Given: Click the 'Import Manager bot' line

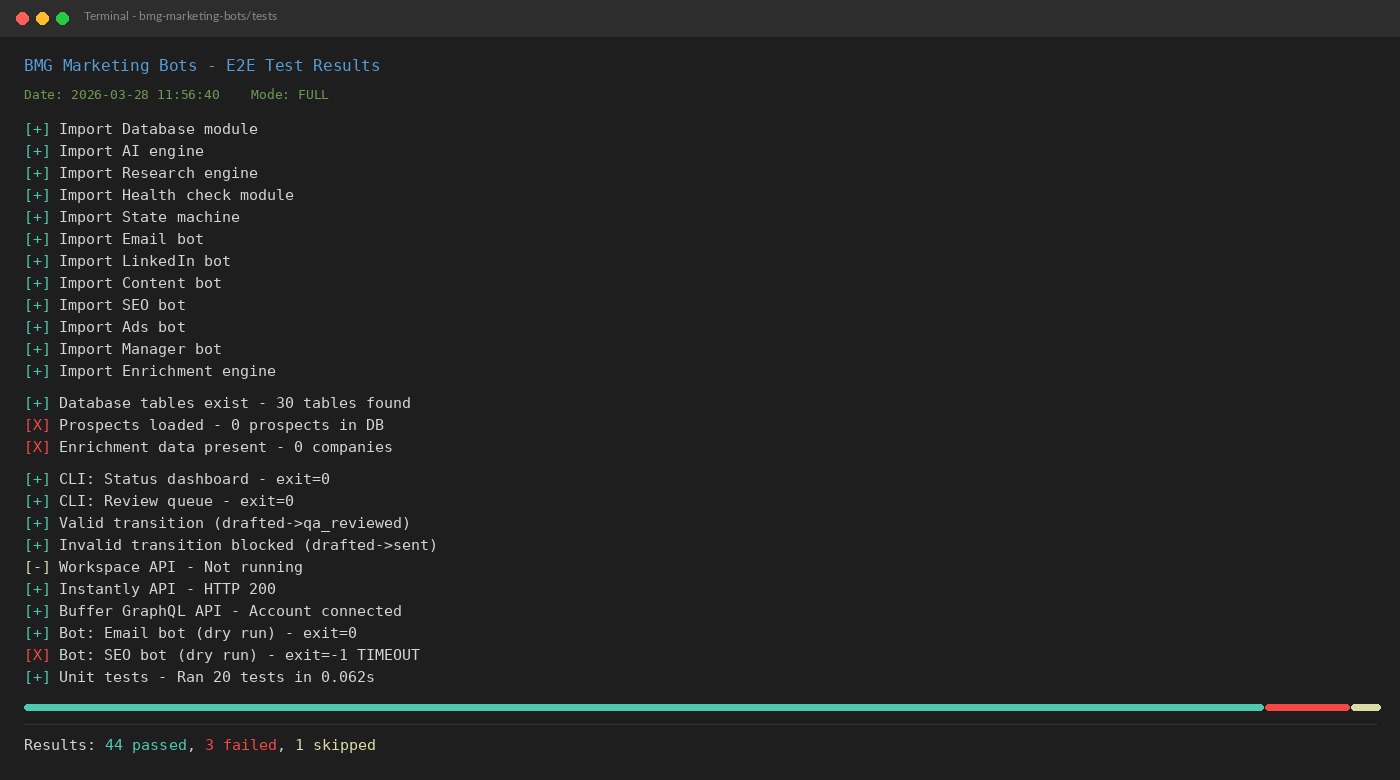Looking at the screenshot, I should pyautogui.click(x=123, y=349).
